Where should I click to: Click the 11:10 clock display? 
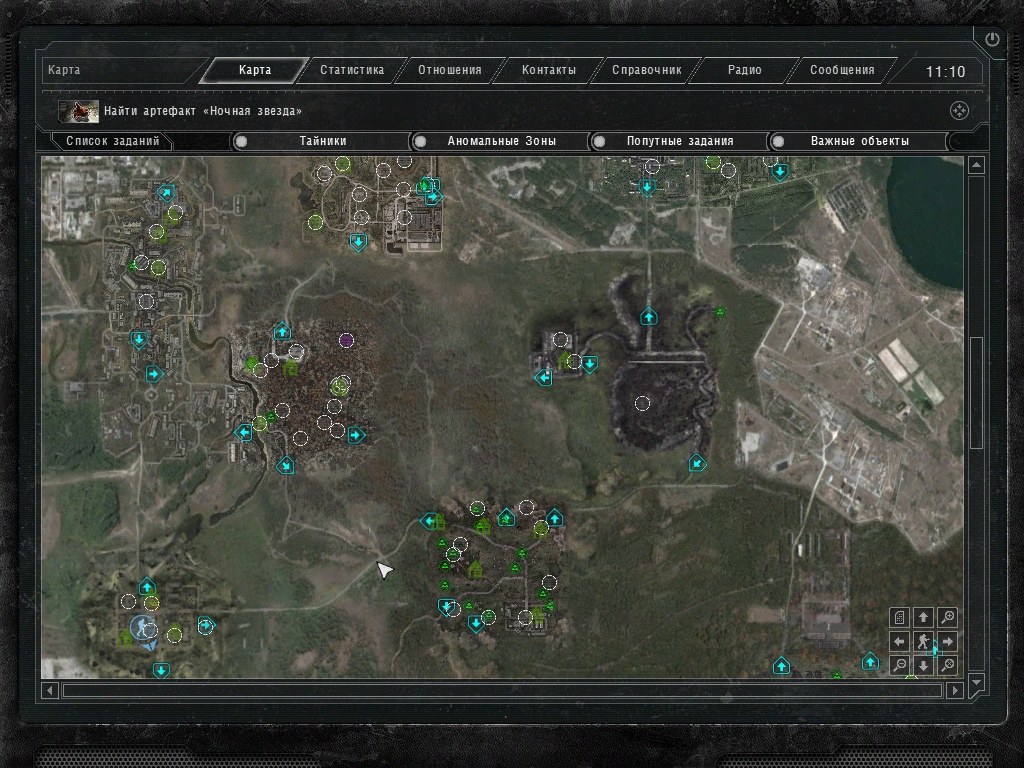tap(945, 71)
